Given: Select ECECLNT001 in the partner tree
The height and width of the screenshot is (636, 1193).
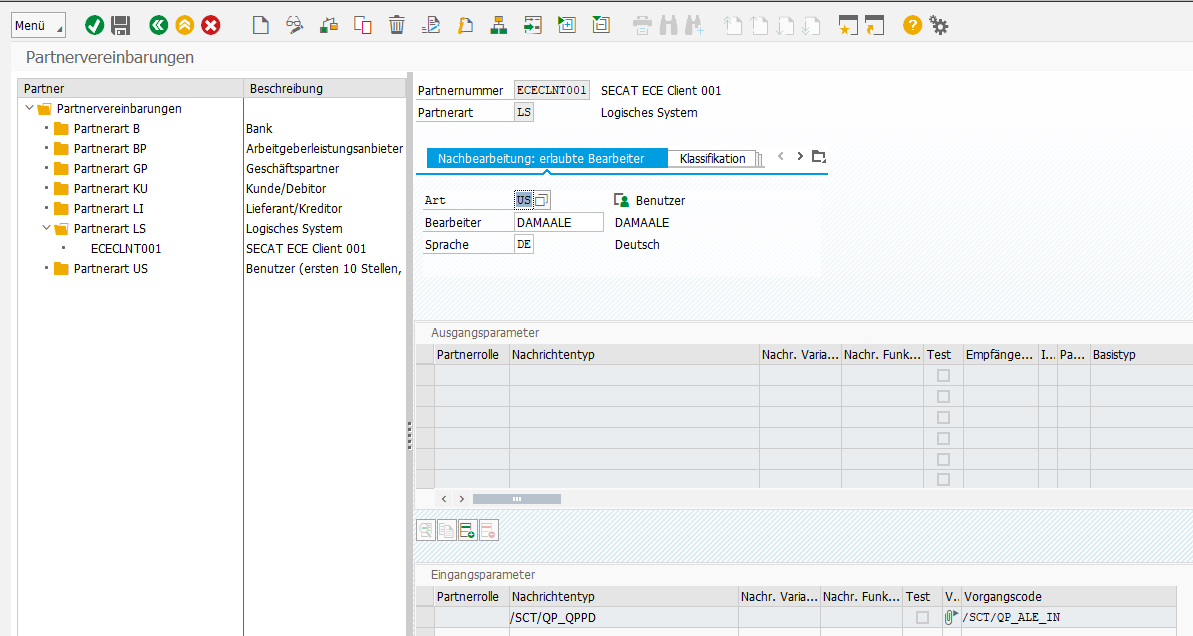Looking at the screenshot, I should (x=125, y=249).
